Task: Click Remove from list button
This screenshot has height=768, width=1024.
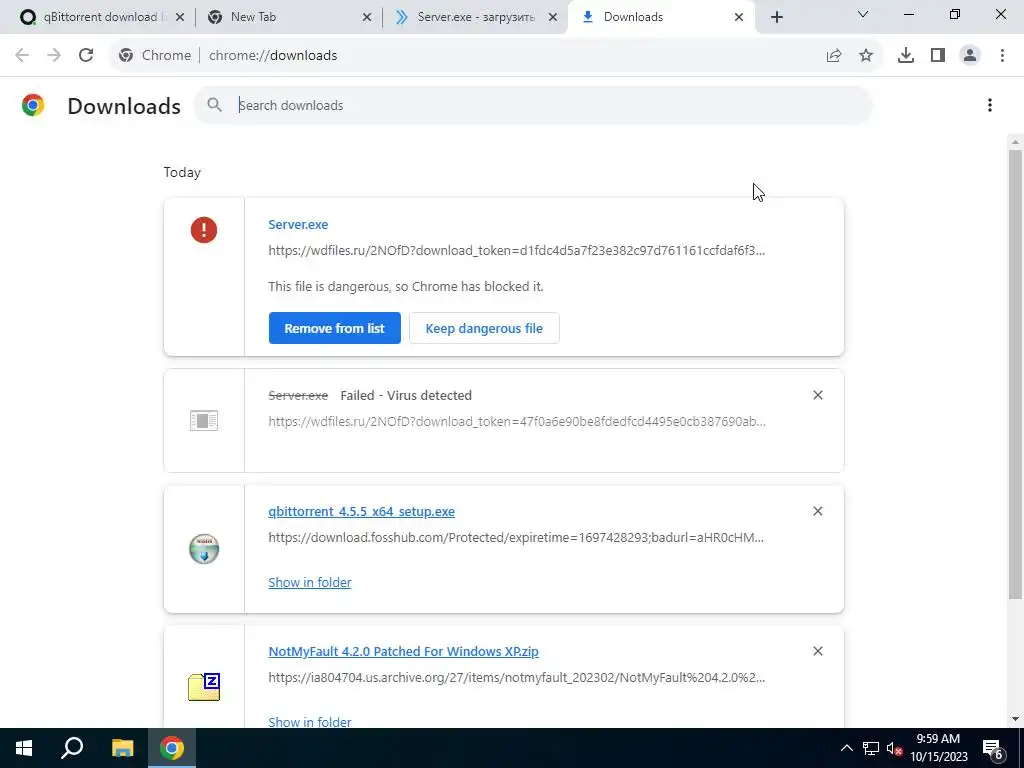Action: click(x=334, y=328)
